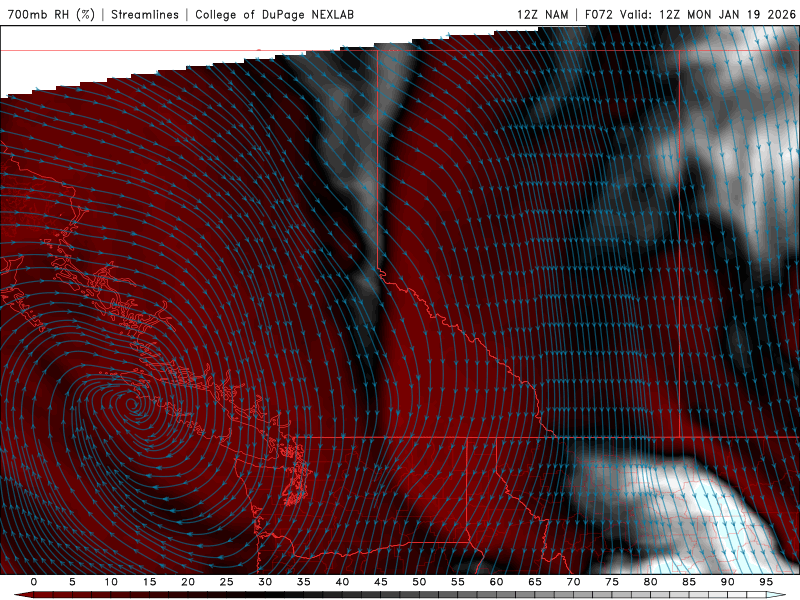The width and height of the screenshot is (800, 600).
Task: Click the "5" value on the color scale
Action: (x=72, y=582)
